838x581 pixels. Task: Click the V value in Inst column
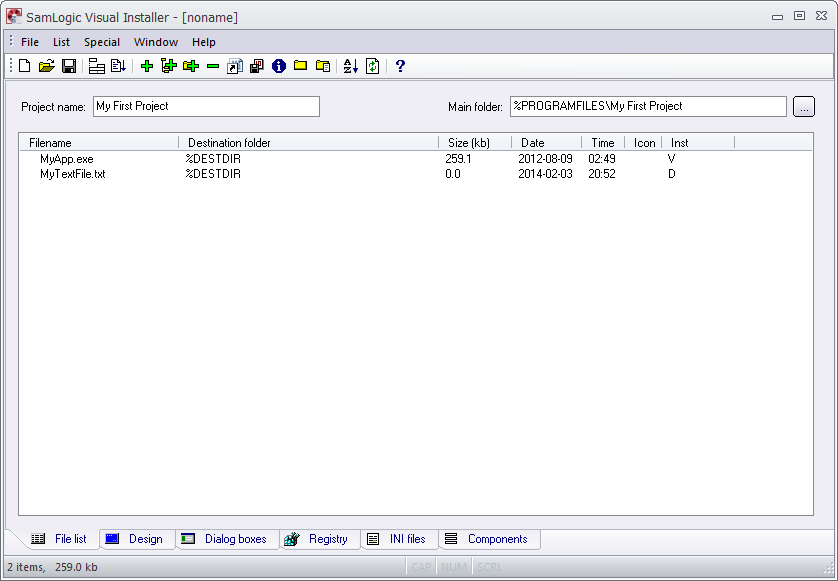[x=671, y=159]
